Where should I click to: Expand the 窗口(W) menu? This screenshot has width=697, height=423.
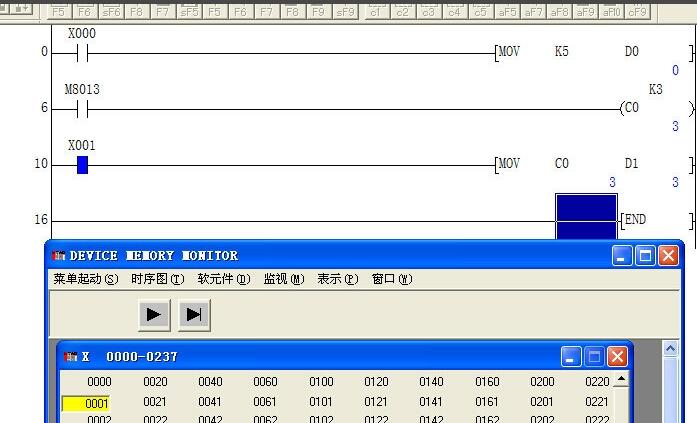(391, 280)
